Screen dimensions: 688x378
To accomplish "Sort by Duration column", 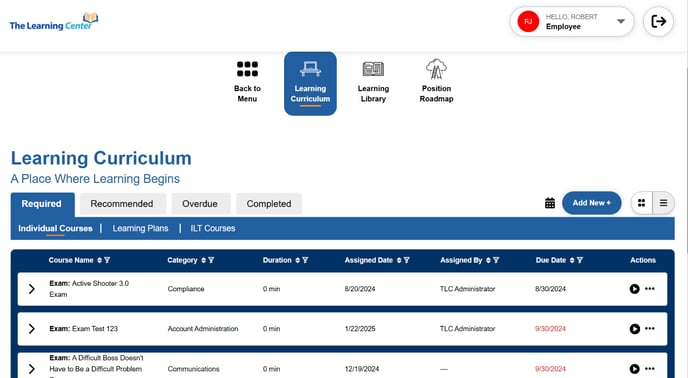I will [x=298, y=260].
